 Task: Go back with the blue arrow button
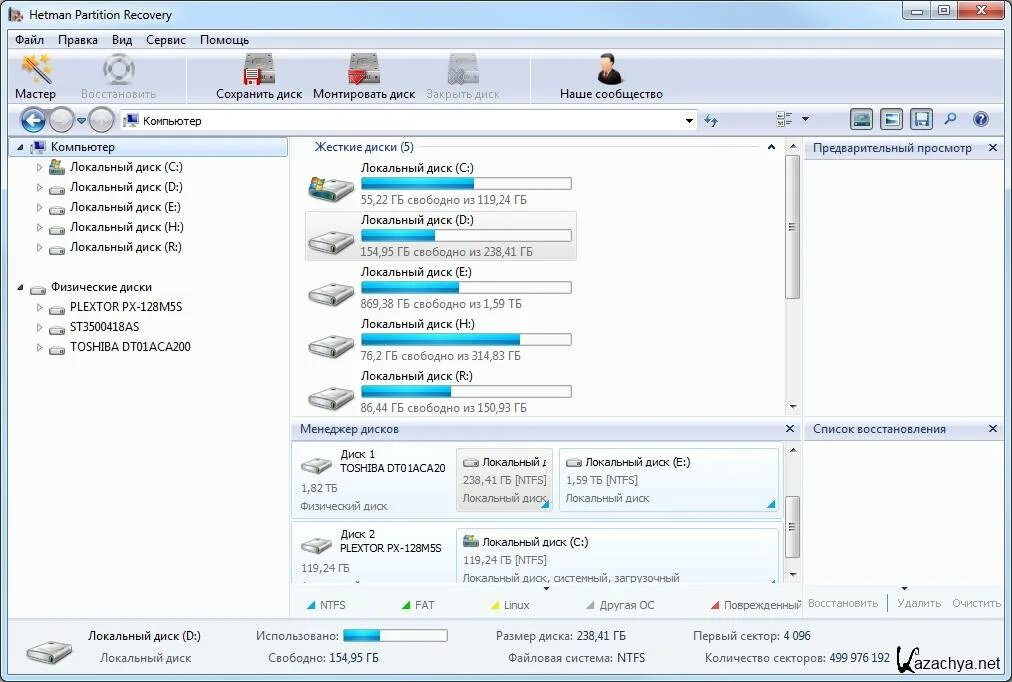[34, 120]
